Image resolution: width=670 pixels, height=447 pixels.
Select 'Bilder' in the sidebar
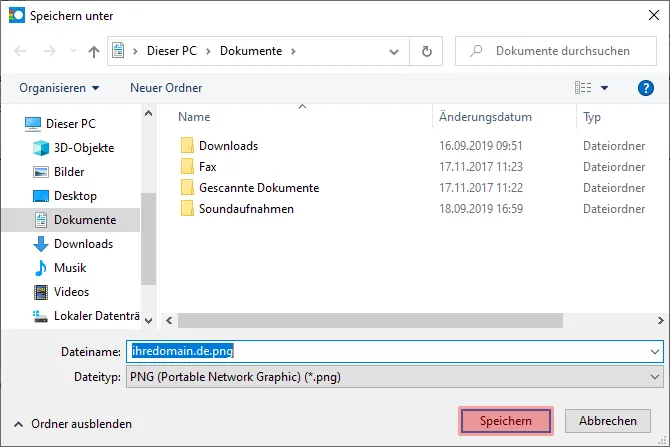click(x=69, y=172)
